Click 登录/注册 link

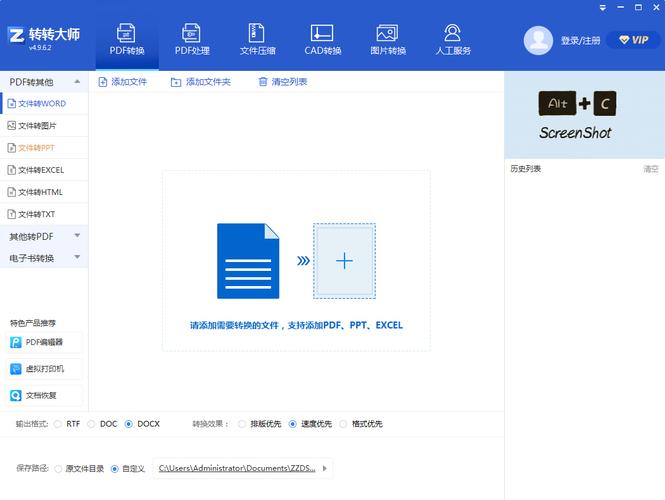click(580, 41)
